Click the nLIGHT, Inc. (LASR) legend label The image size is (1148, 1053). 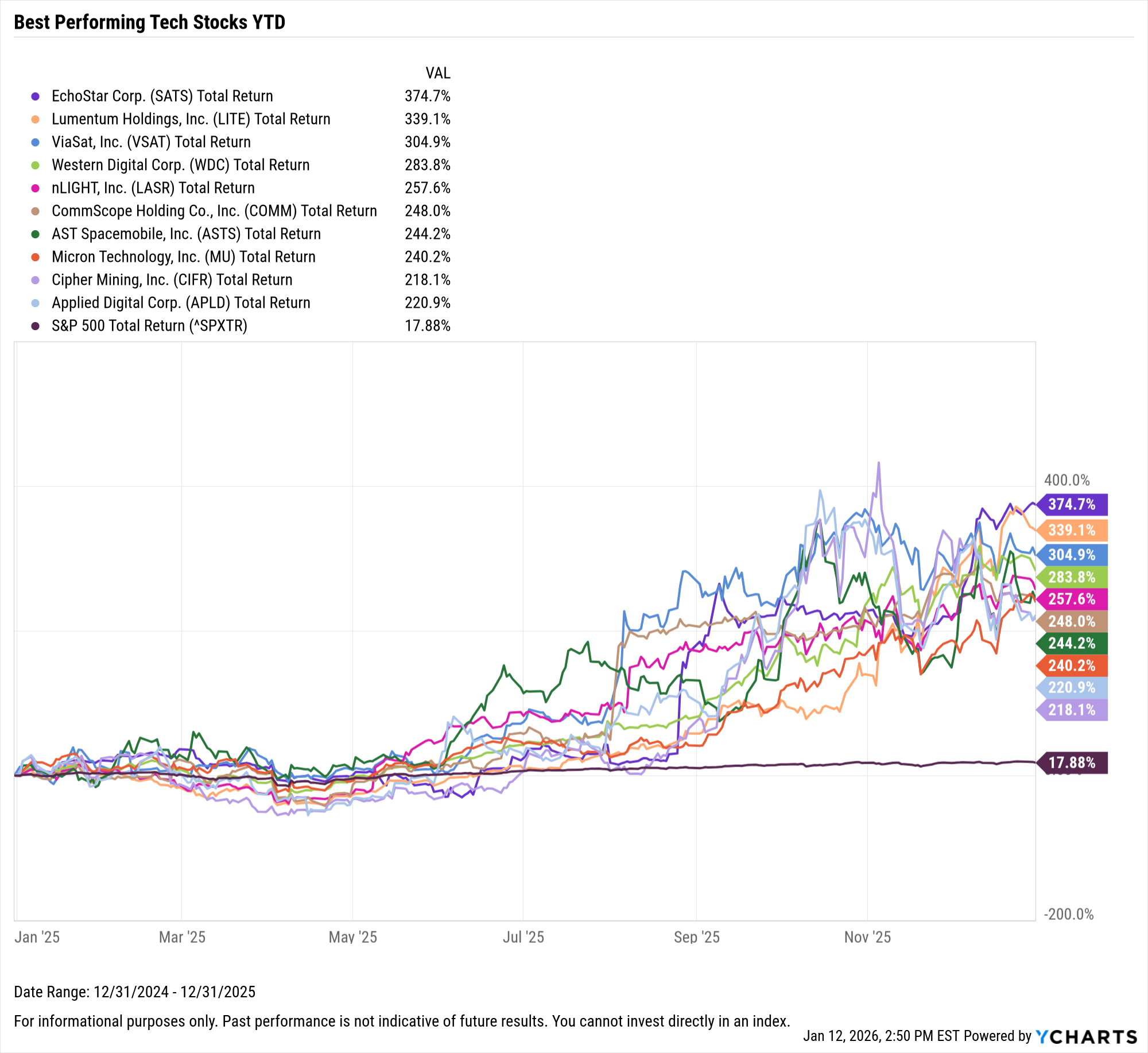point(153,188)
